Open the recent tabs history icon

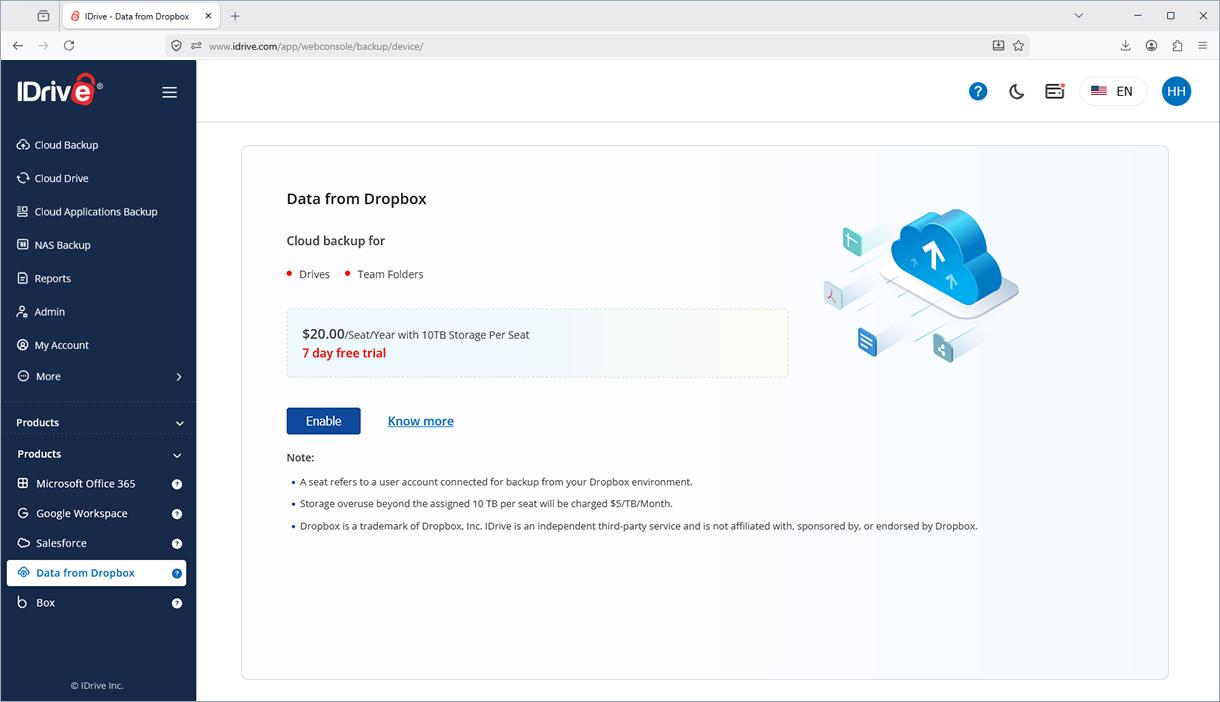[43, 16]
